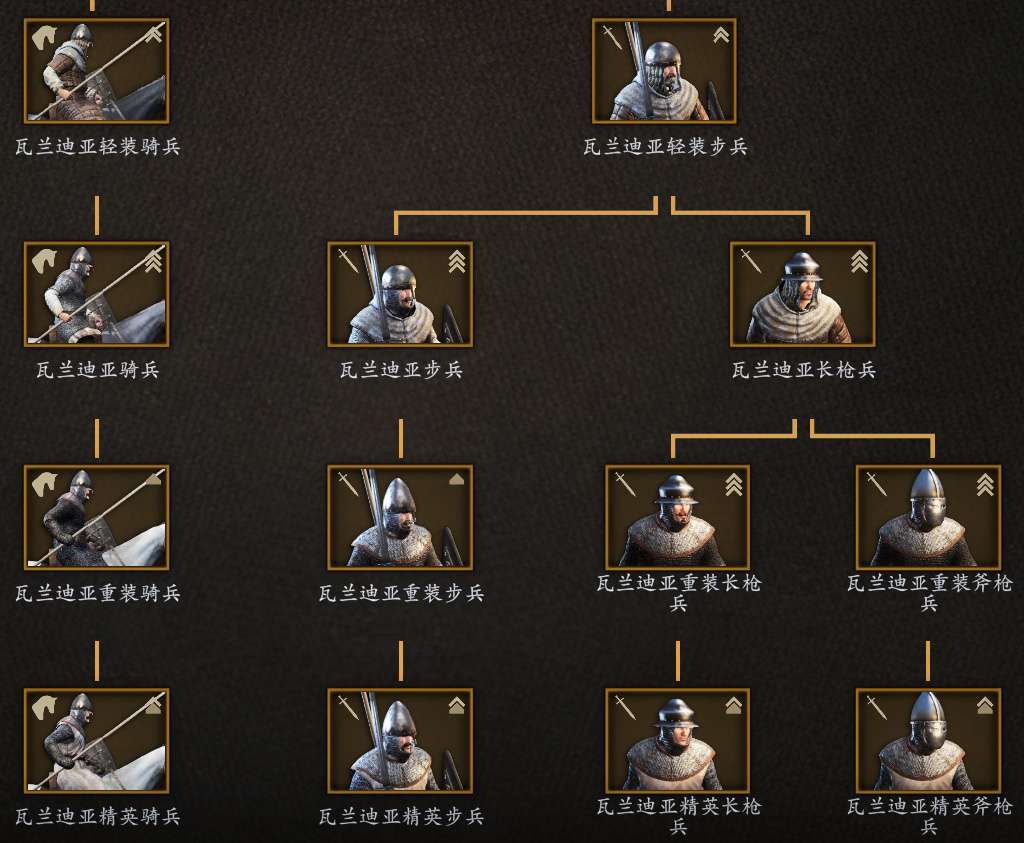
Task: Click sword icon on 瓦兰迪亚重装斧枪兵 card
Action: pyautogui.click(x=877, y=484)
